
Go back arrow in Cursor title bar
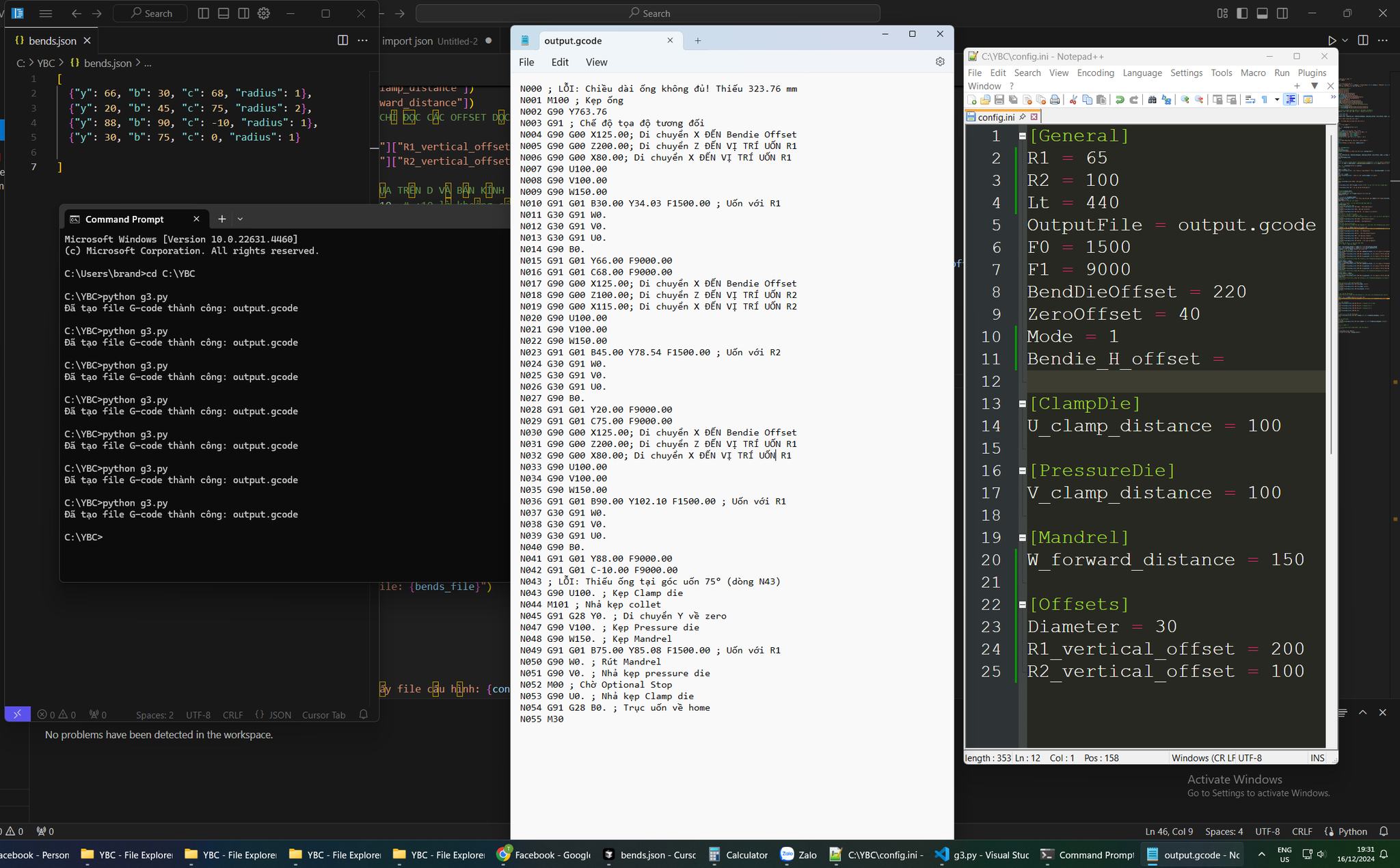pyautogui.click(x=76, y=13)
